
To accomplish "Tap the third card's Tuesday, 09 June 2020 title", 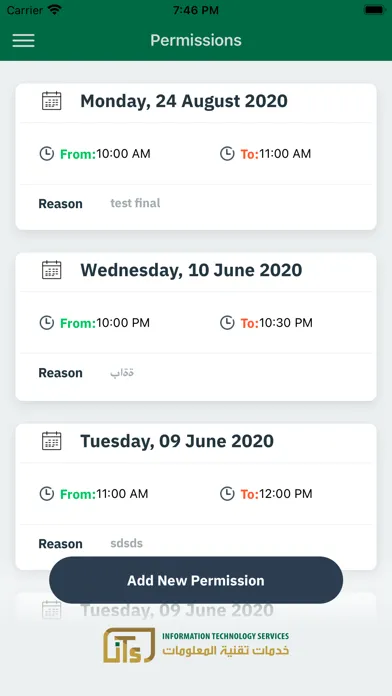I will (x=177, y=441).
